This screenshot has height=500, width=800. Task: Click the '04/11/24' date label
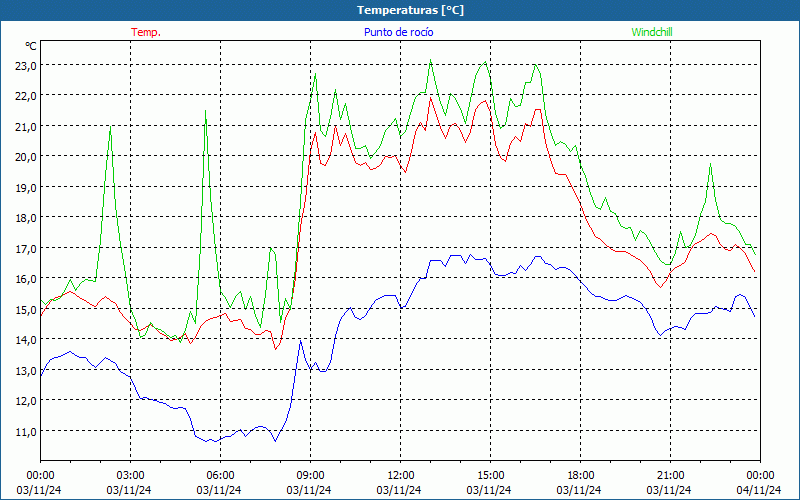(759, 490)
